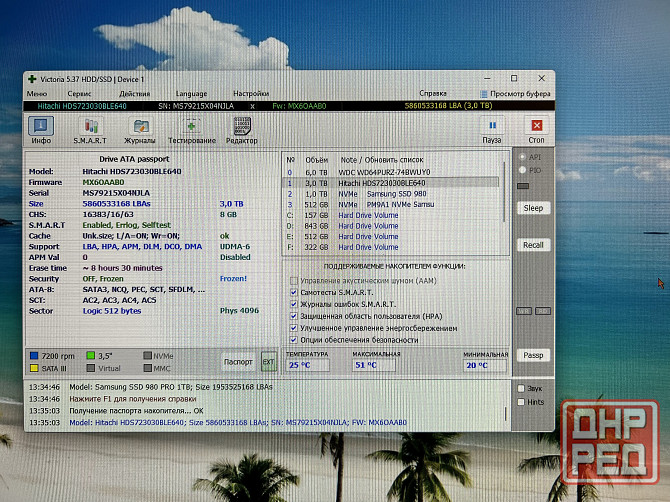Click the yellow SATA III indicator

(x=34, y=368)
